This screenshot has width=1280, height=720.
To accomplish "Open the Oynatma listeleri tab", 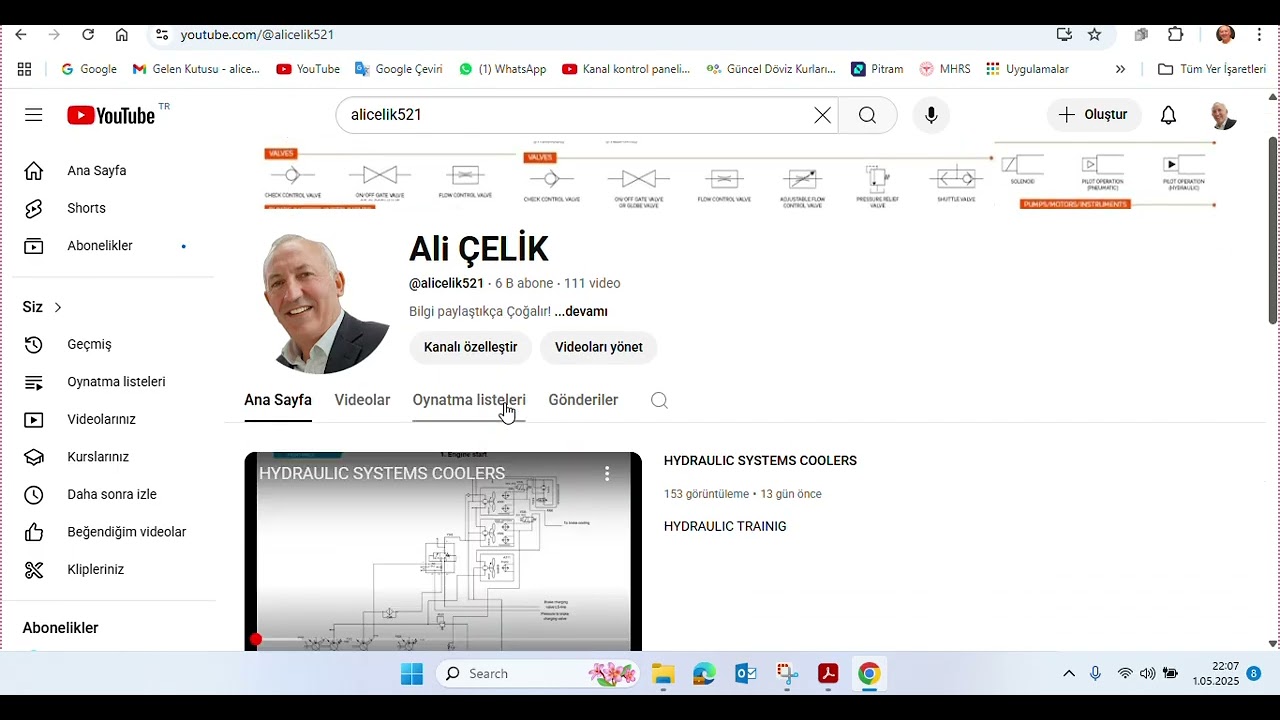I will point(469,400).
